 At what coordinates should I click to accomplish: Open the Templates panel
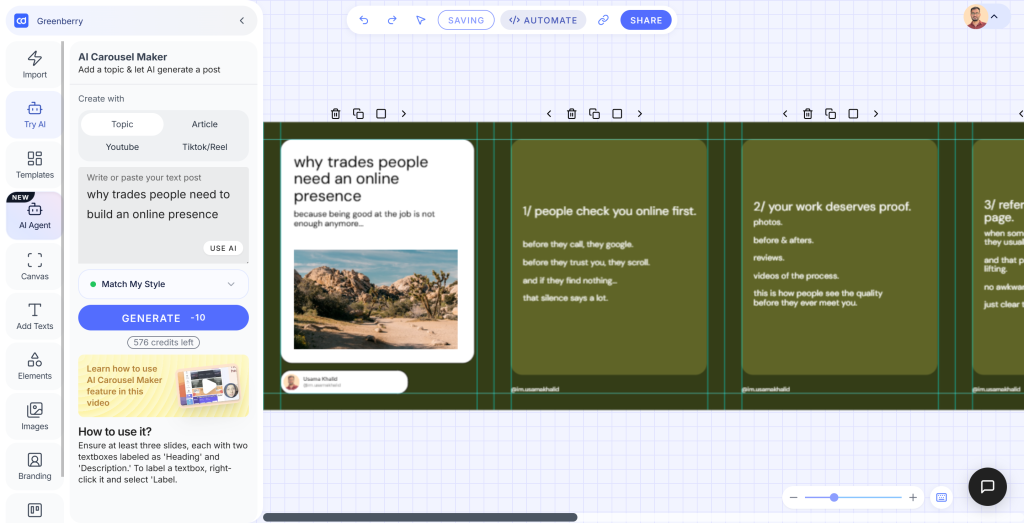pos(35,165)
